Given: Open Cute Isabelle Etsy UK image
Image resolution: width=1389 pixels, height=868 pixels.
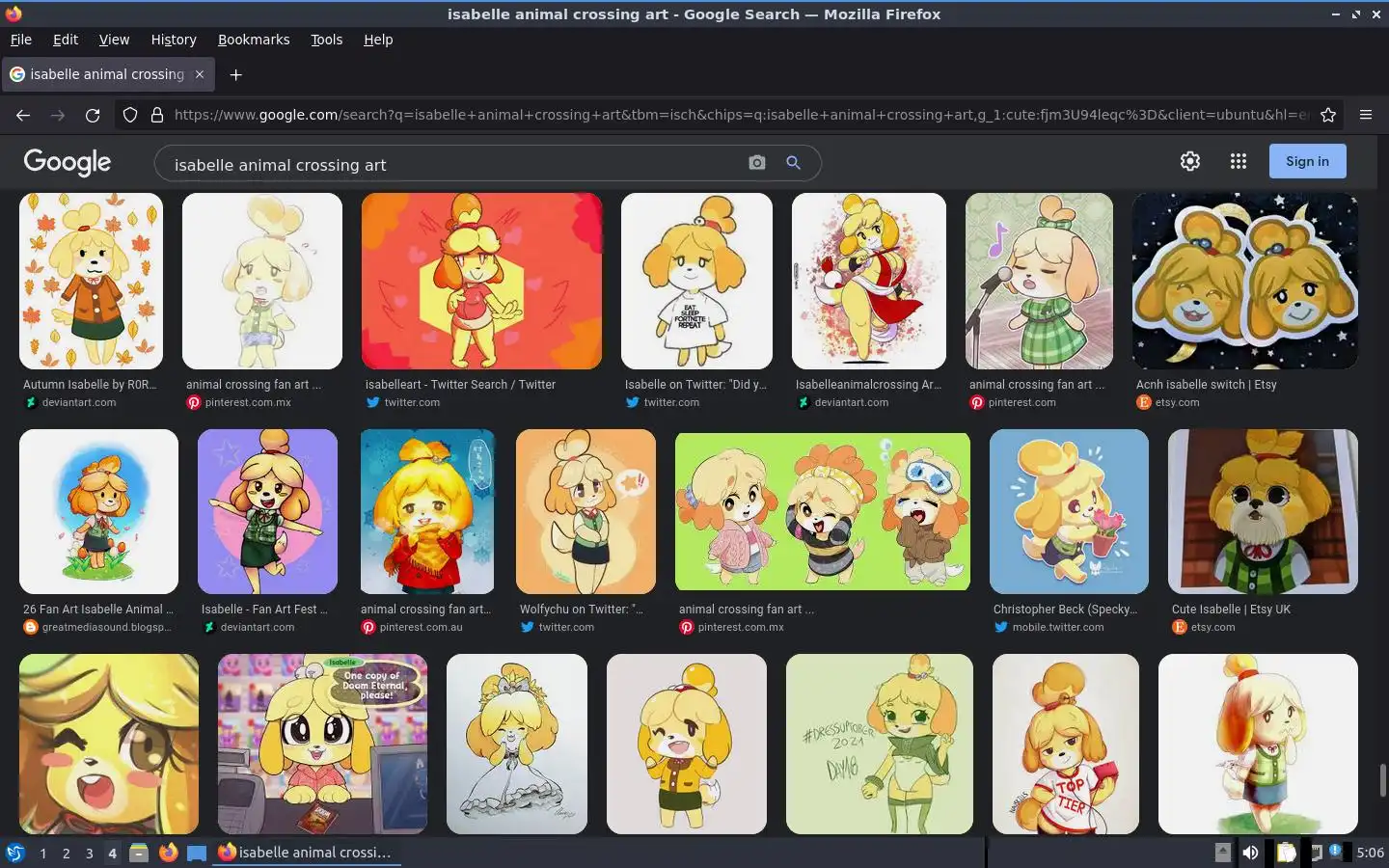Looking at the screenshot, I should (x=1263, y=511).
